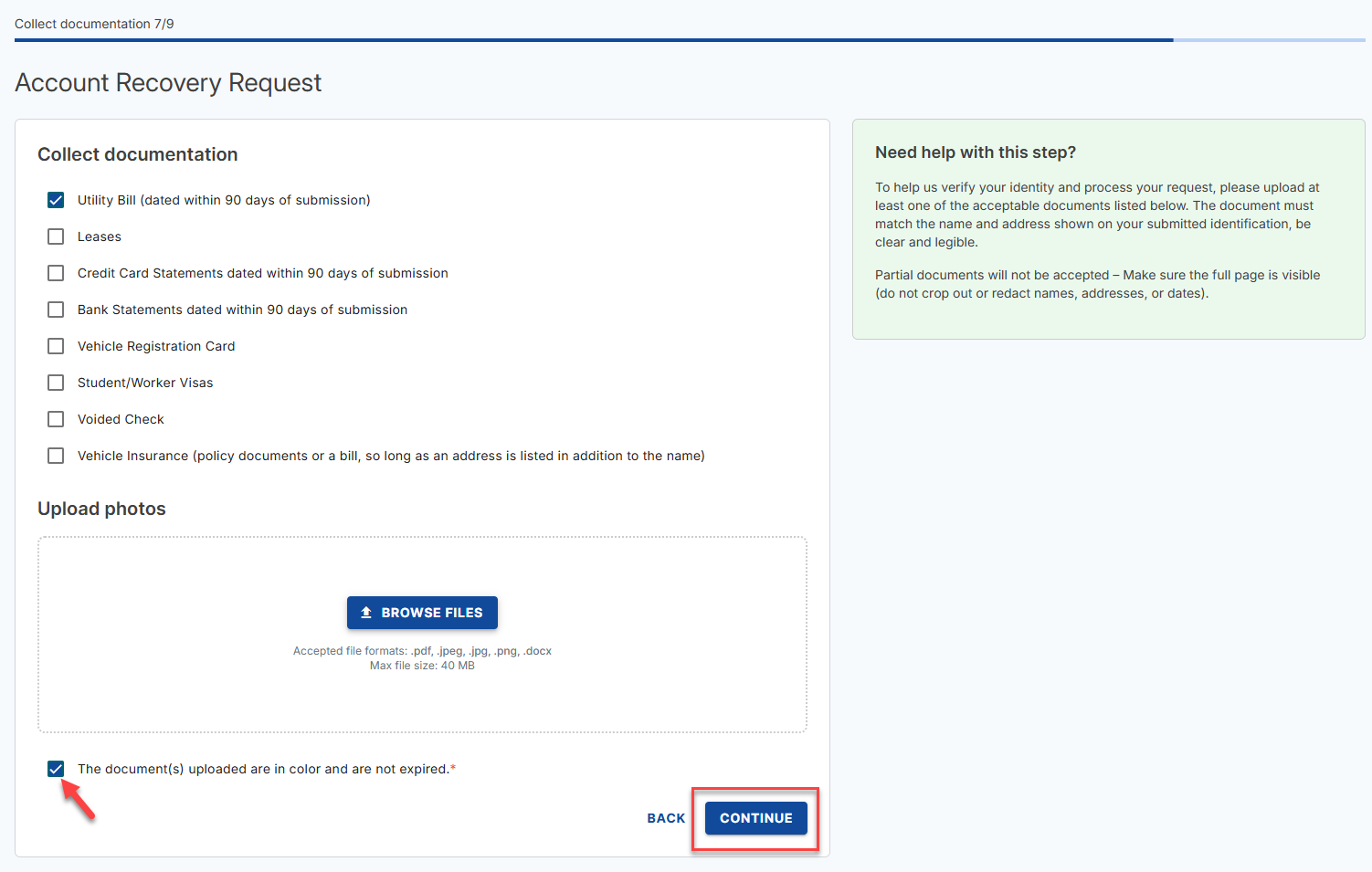Click the BACK link
This screenshot has width=1372, height=872.
[666, 818]
